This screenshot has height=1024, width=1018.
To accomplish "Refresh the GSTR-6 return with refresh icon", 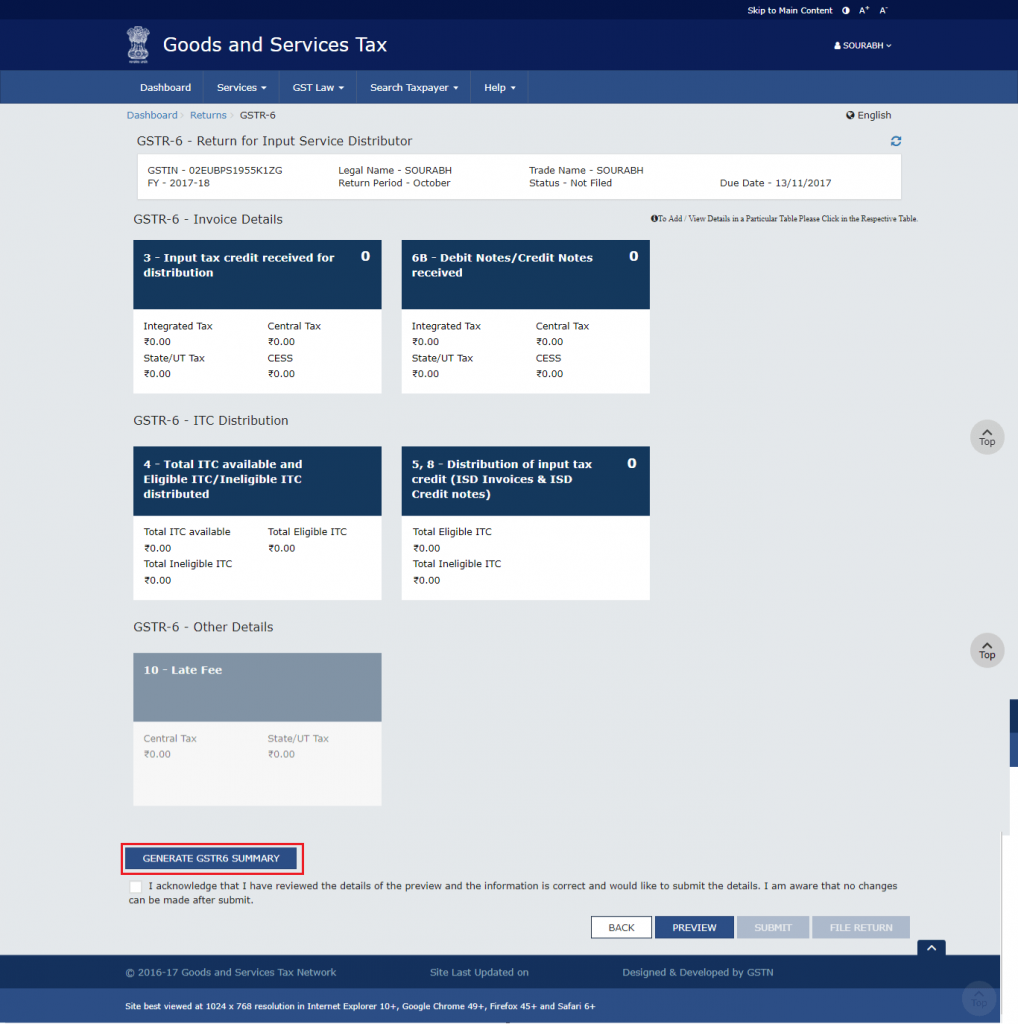I will pyautogui.click(x=896, y=141).
